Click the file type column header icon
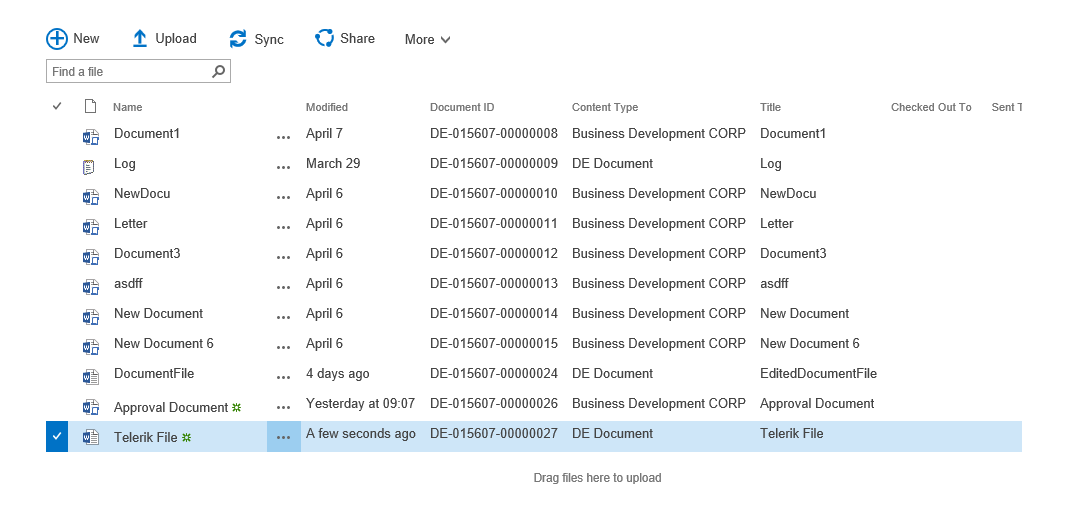 point(90,107)
